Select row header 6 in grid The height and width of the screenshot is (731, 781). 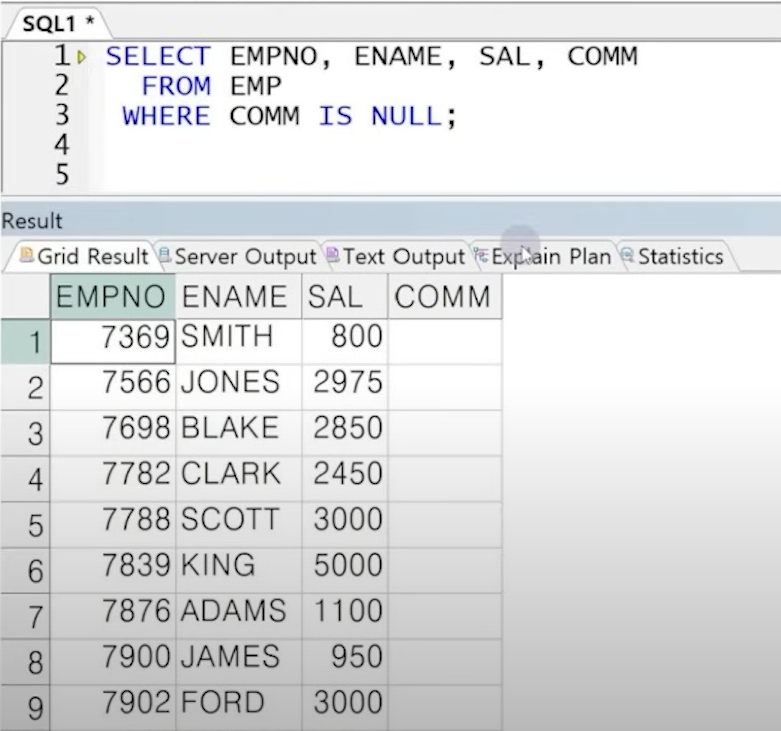pyautogui.click(x=25, y=571)
